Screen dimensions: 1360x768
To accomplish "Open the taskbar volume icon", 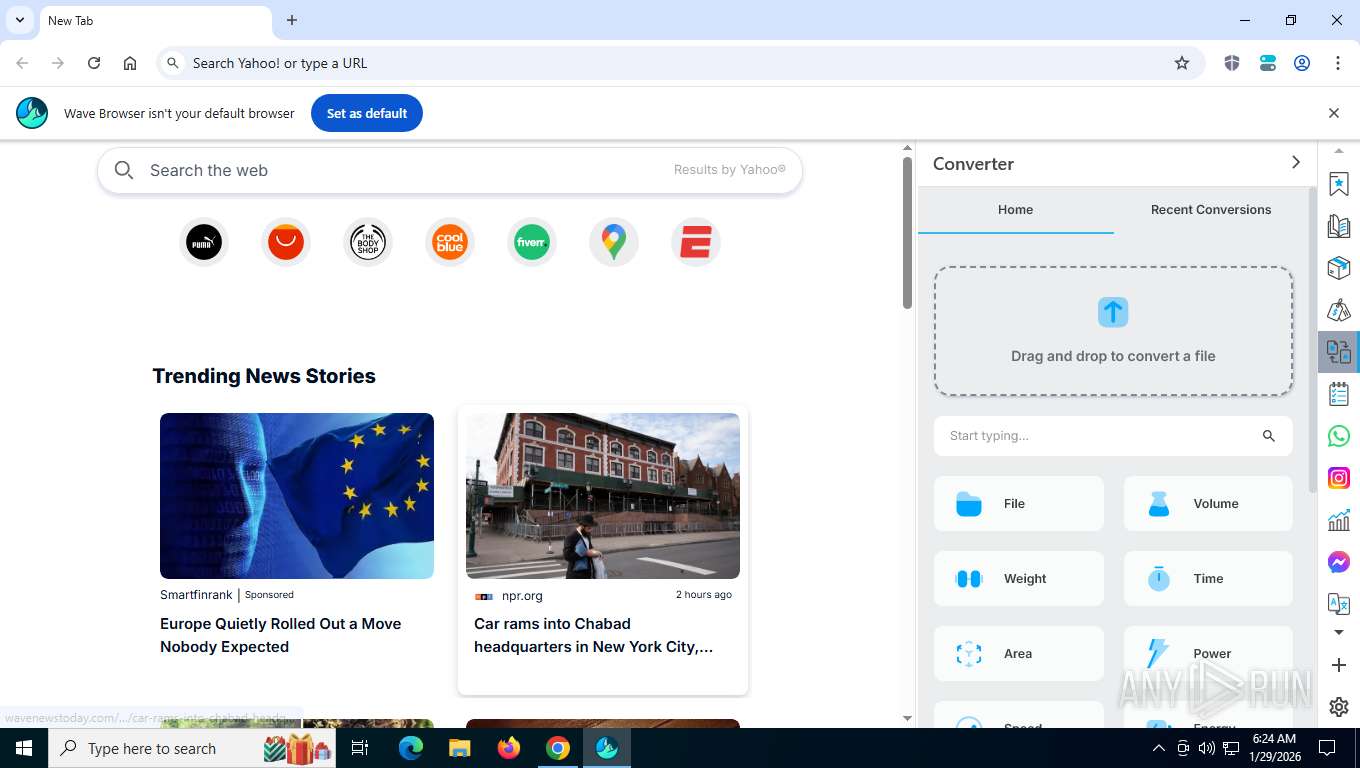I will coord(1207,748).
